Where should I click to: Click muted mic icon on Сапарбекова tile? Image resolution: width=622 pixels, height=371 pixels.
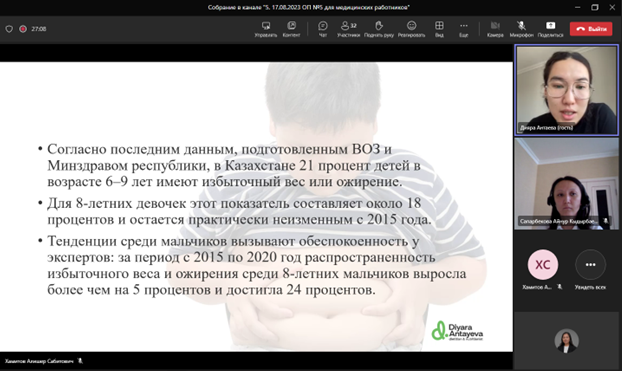[606, 221]
